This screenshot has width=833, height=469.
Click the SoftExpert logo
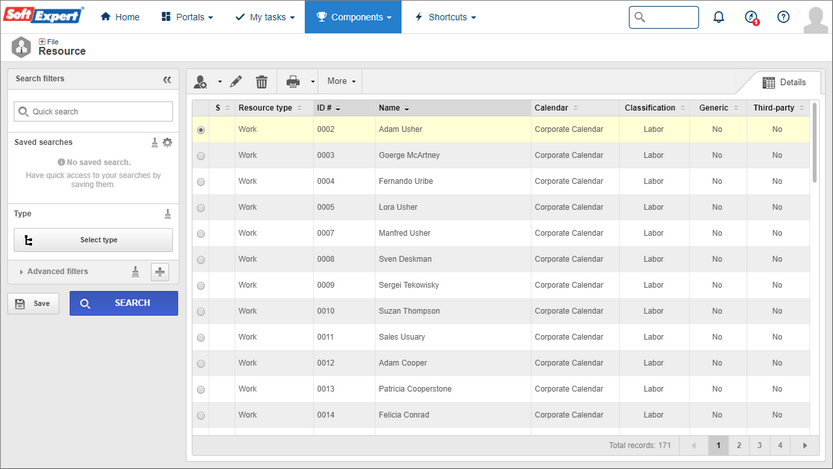pos(44,15)
